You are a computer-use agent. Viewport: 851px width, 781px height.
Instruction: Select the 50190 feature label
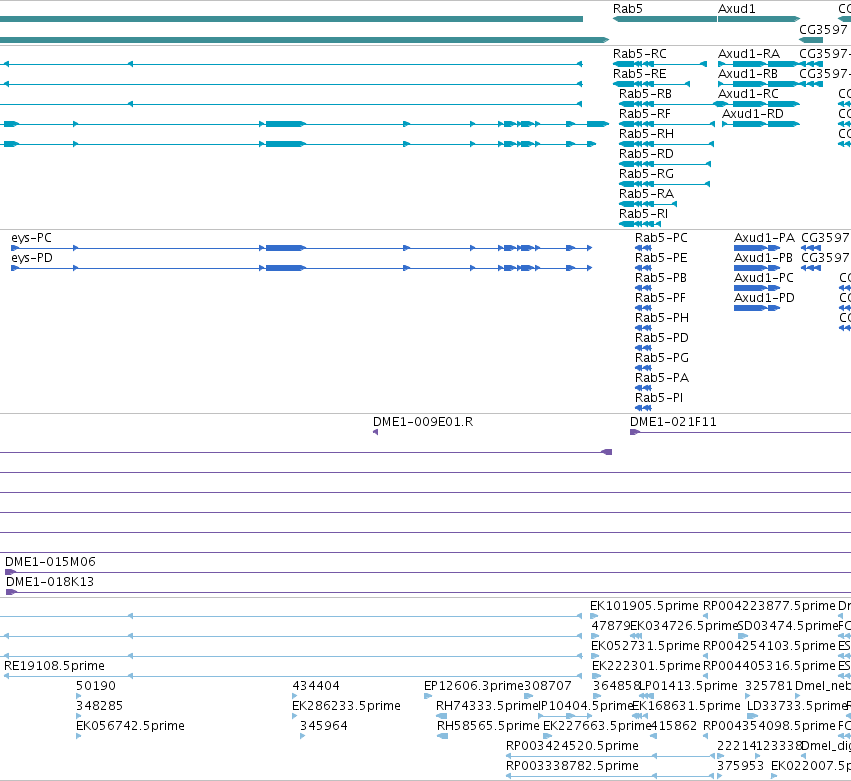(x=96, y=686)
